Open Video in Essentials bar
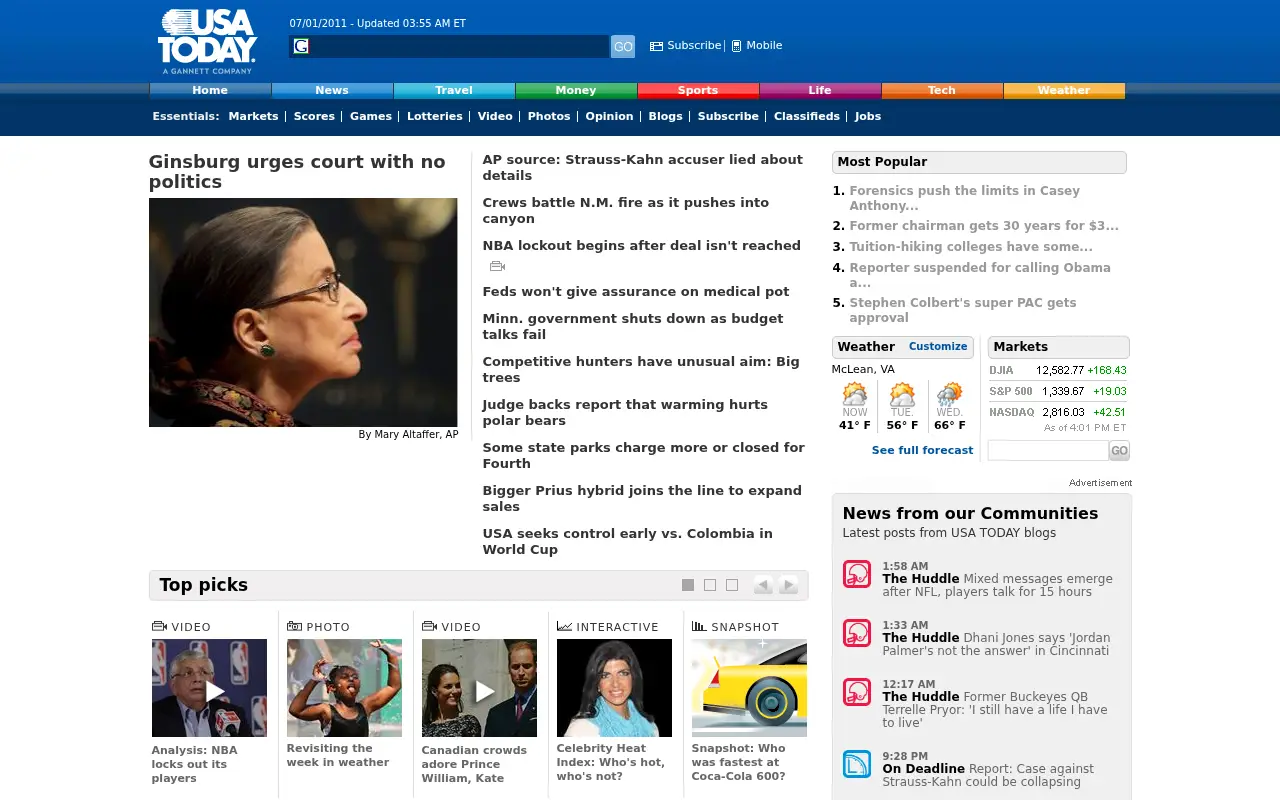The height and width of the screenshot is (800, 1280). tap(495, 116)
